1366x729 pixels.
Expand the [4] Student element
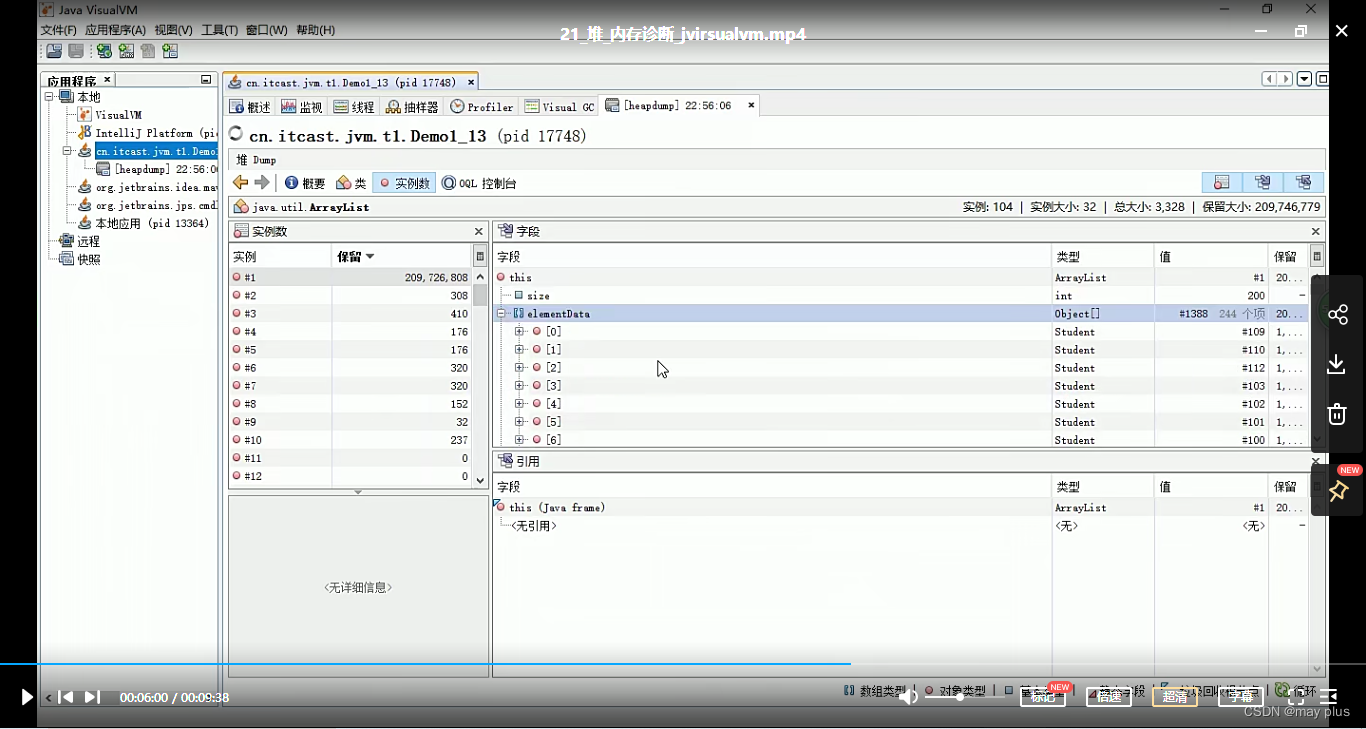(519, 403)
